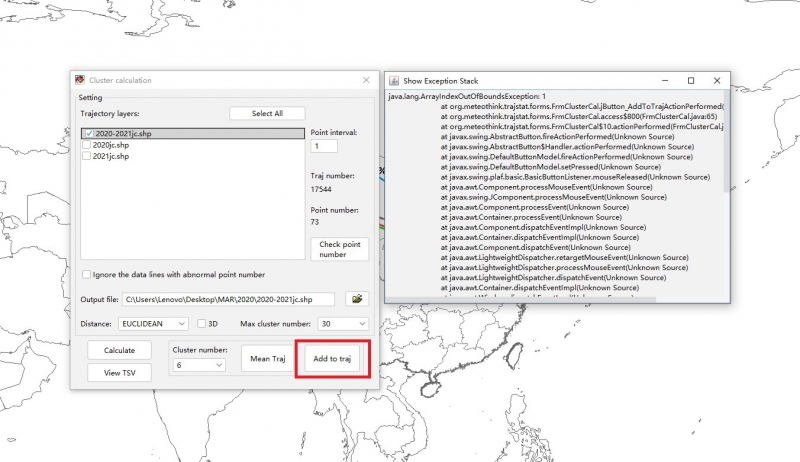
Task: Check the 2020jc.shp trajectory layer
Action: (x=87, y=145)
